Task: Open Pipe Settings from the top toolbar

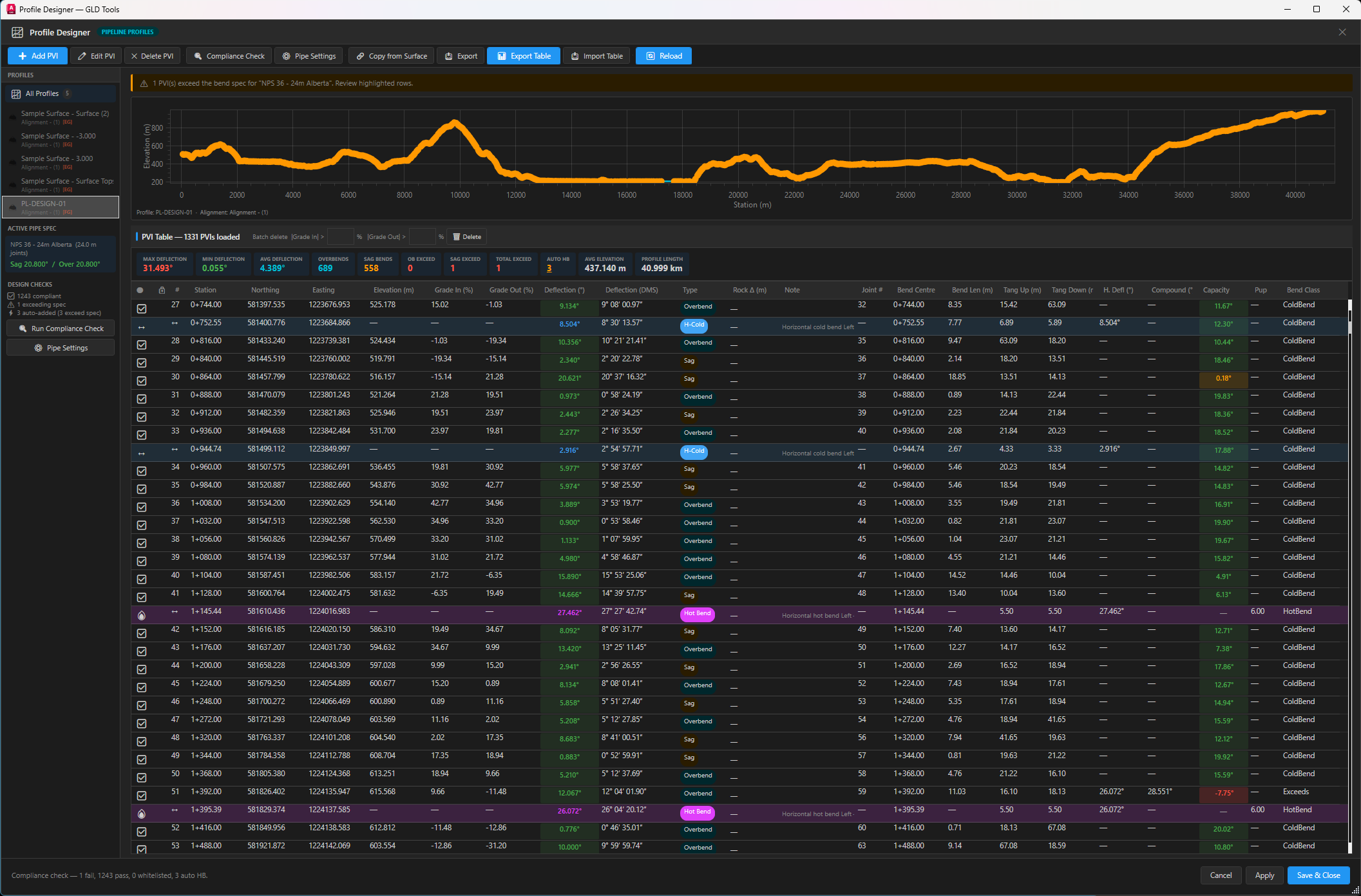Action: coord(309,56)
